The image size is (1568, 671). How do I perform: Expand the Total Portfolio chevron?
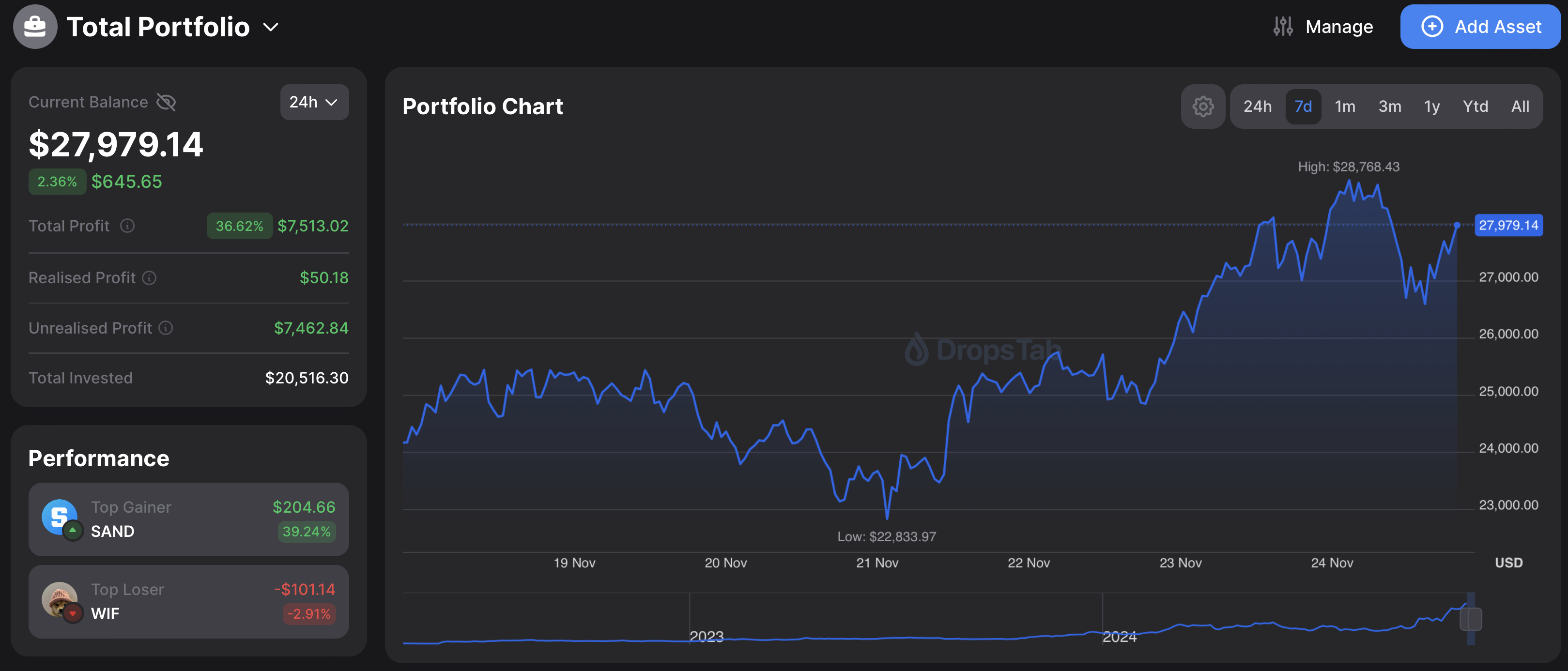(271, 28)
